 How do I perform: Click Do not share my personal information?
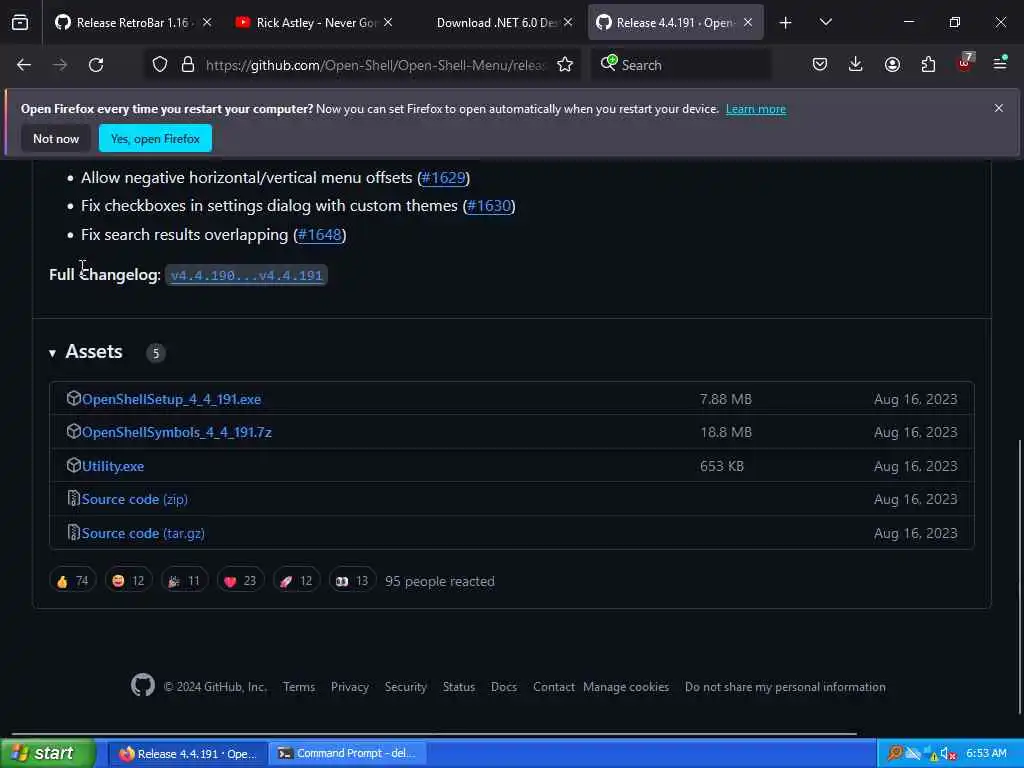(785, 686)
